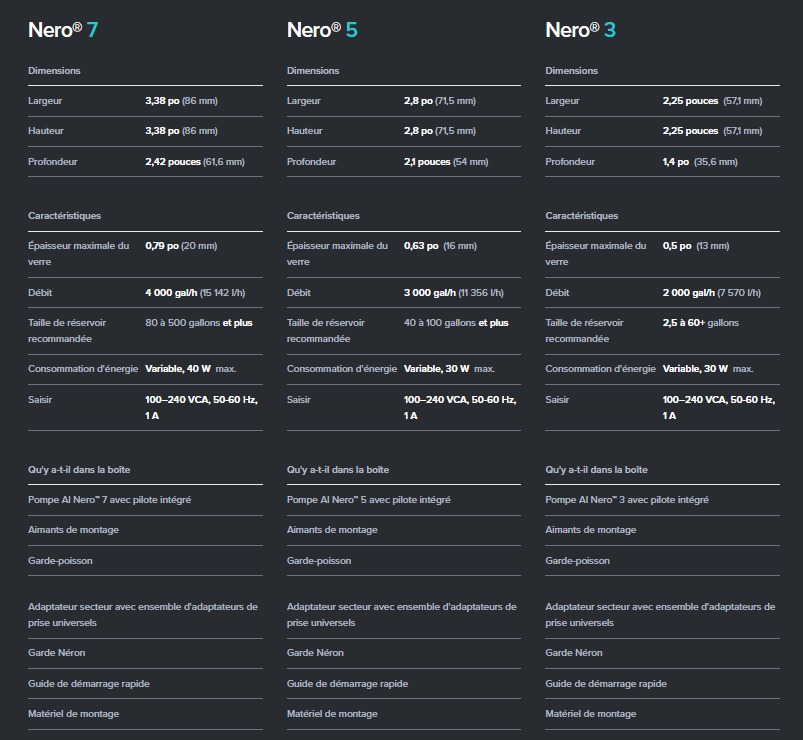Select Nero 5's Qu'y a-t-il dans la boîte heading
803x740 pixels.
click(x=338, y=470)
